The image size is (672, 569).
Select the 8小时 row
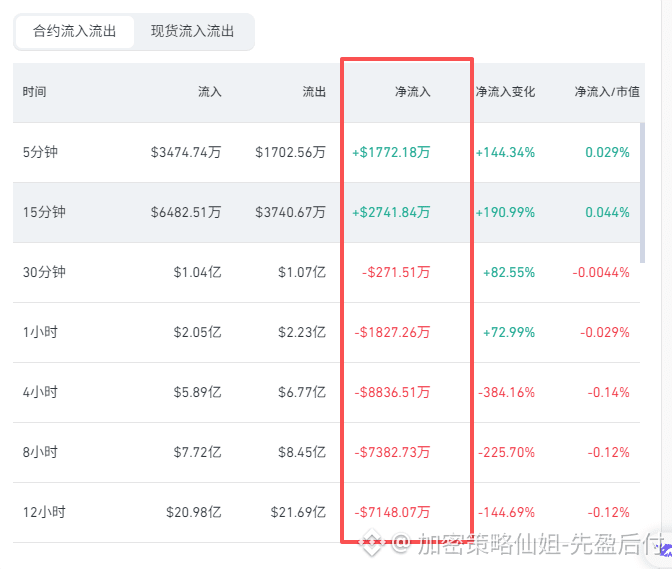(x=327, y=452)
